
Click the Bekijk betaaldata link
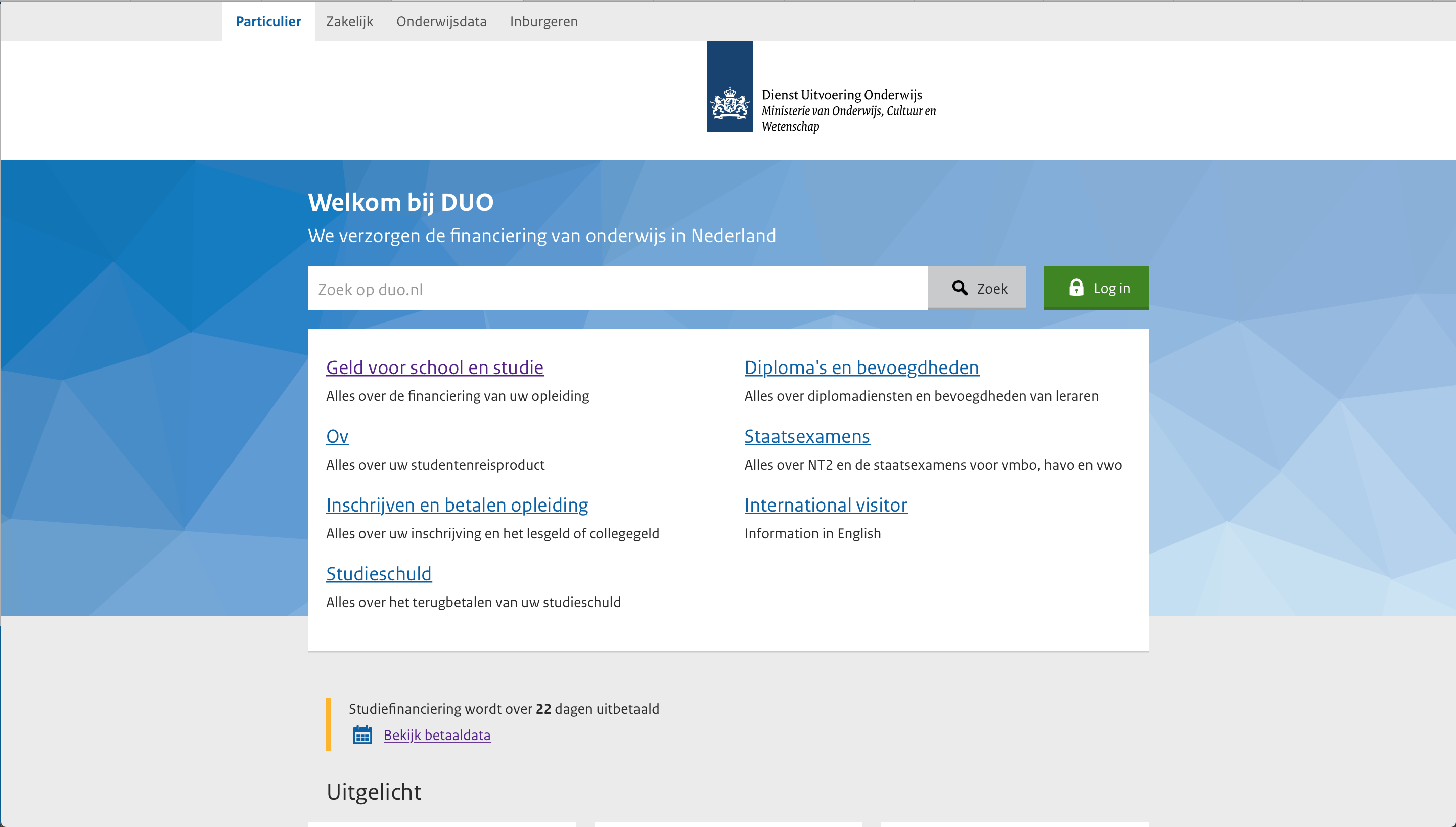[437, 735]
